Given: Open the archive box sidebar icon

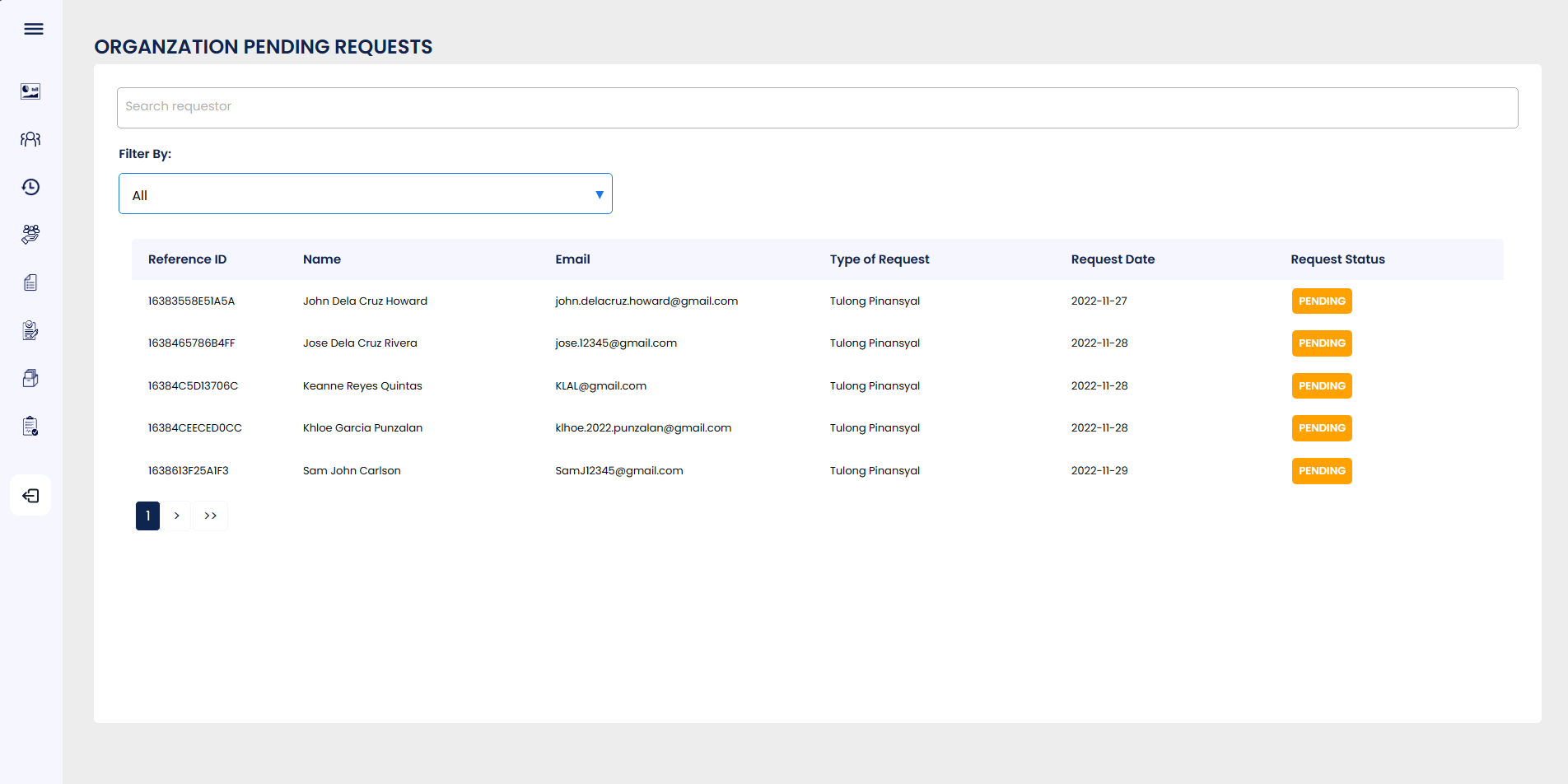Looking at the screenshot, I should click(x=30, y=378).
